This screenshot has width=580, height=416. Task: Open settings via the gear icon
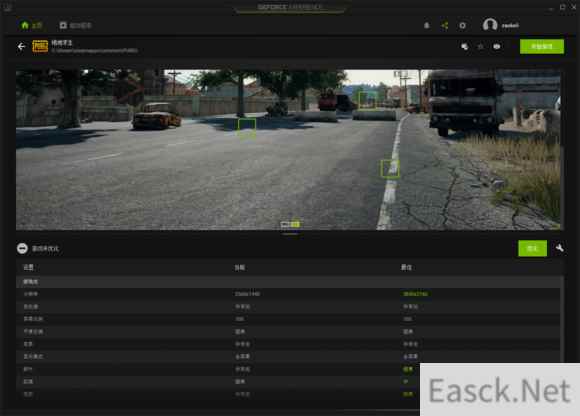462,26
